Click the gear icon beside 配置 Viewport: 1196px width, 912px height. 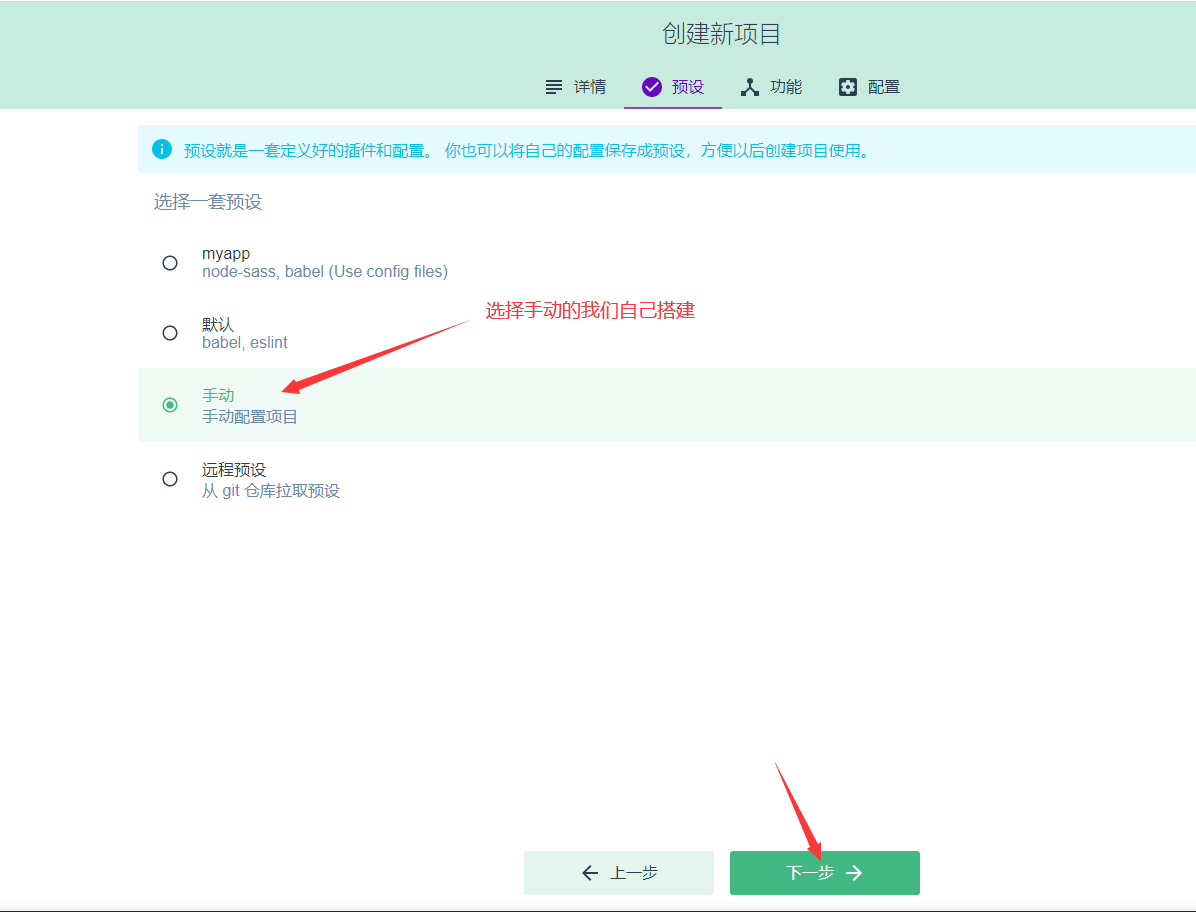847,87
